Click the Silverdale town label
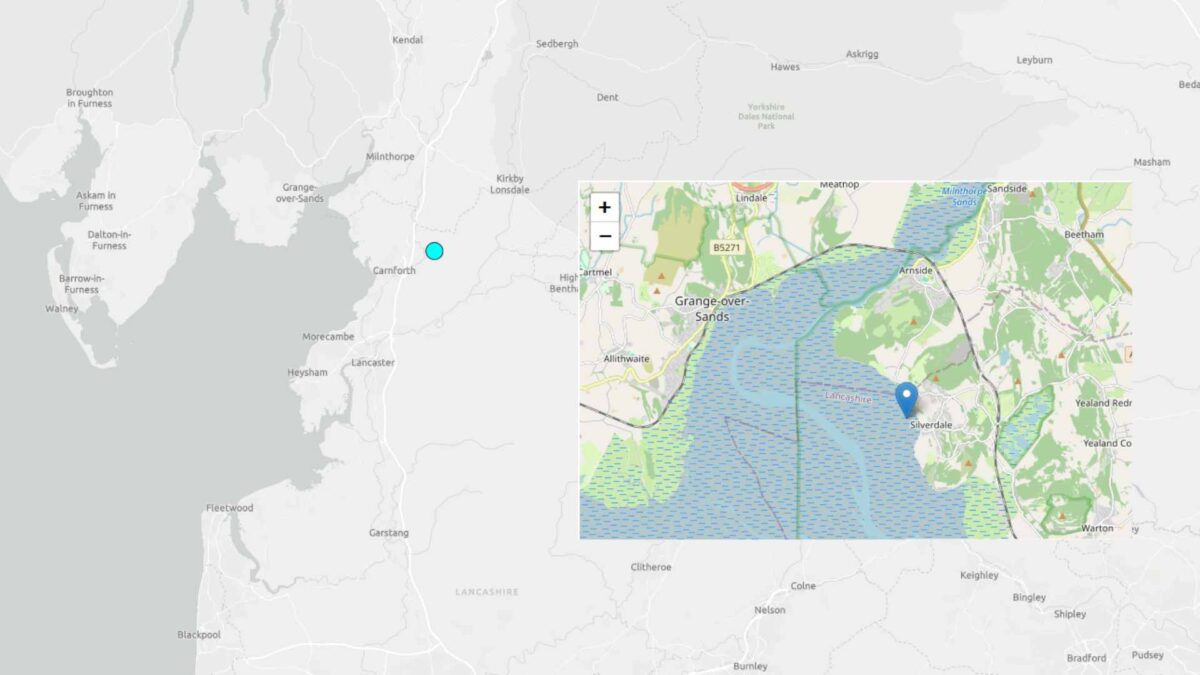Screen dimensions: 1200x675 [x=931, y=424]
